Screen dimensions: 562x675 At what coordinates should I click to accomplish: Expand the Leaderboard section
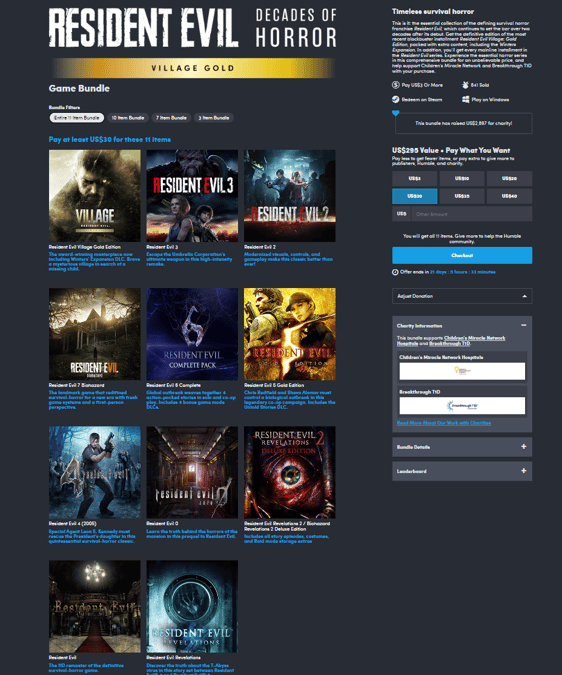click(462, 471)
